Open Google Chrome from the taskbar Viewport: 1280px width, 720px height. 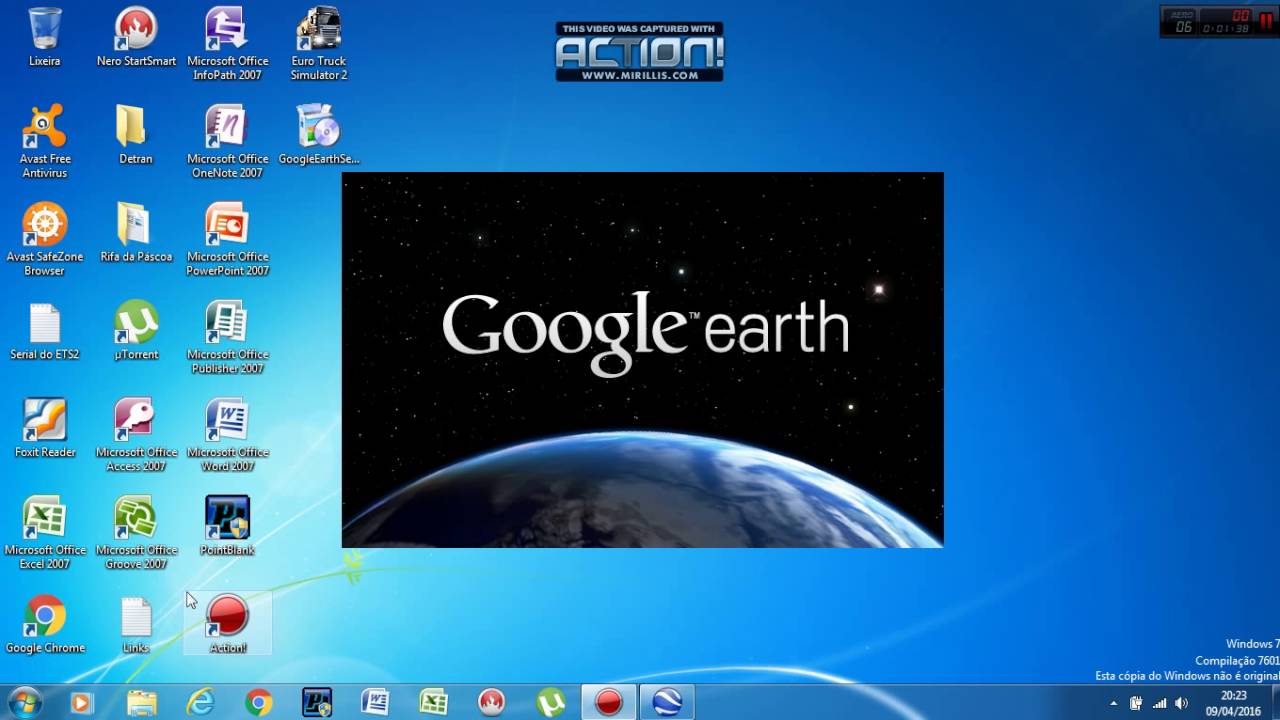[x=259, y=703]
